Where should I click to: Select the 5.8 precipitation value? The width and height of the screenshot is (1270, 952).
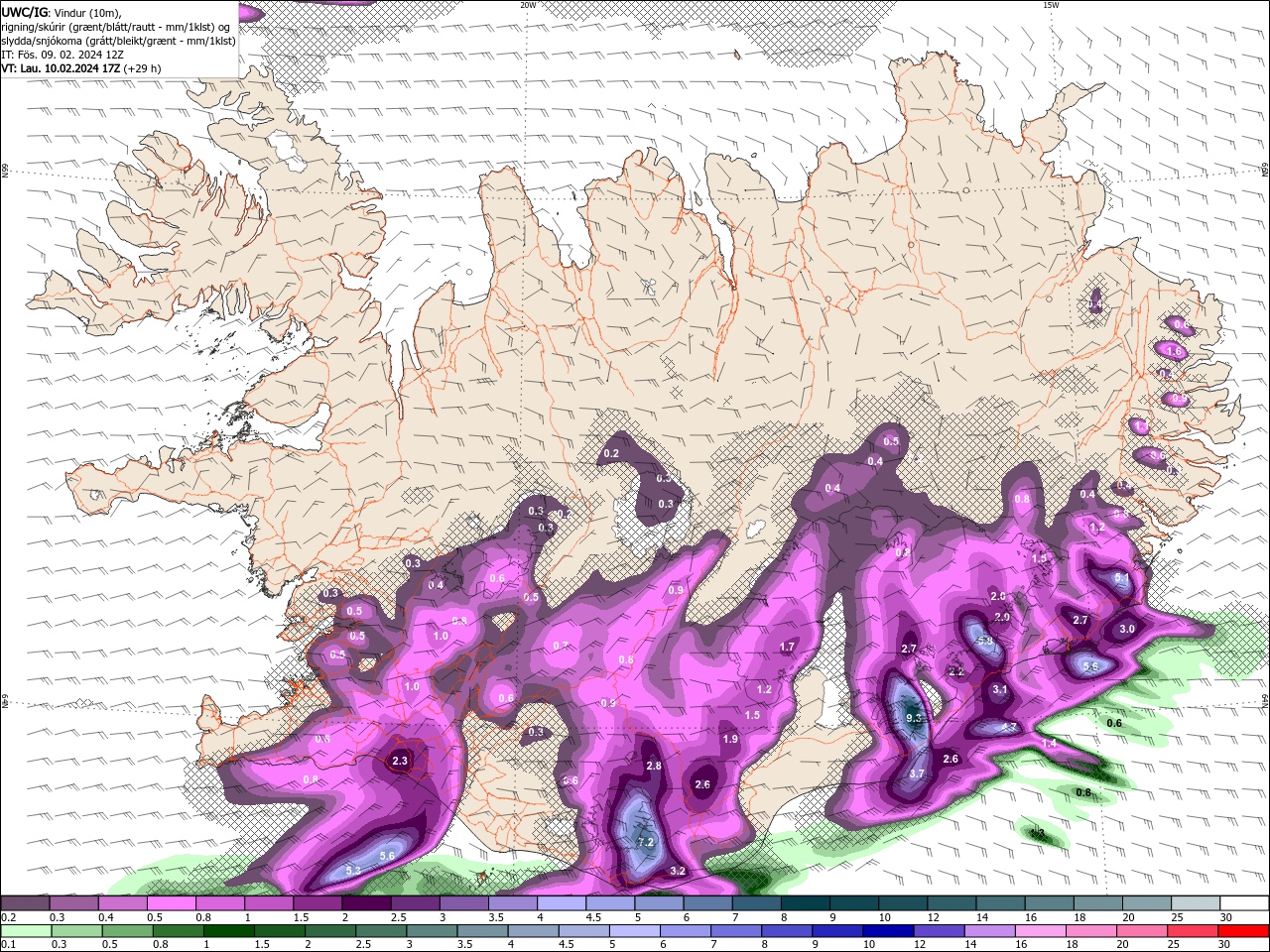pyautogui.click(x=984, y=642)
